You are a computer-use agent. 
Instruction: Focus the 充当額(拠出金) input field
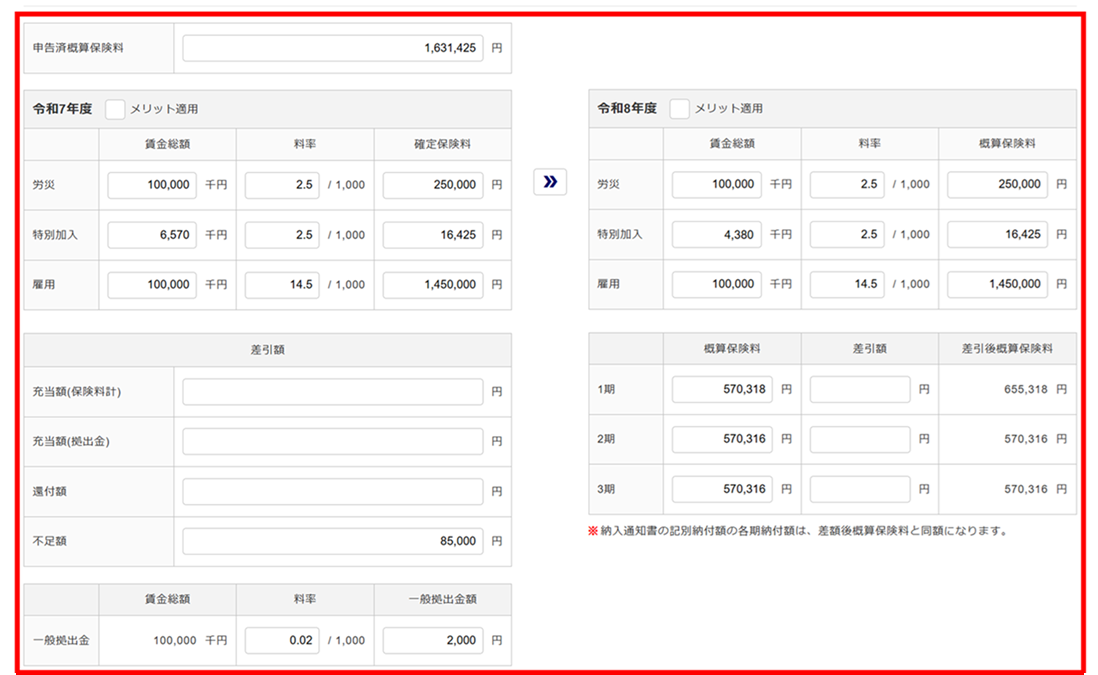click(332, 442)
